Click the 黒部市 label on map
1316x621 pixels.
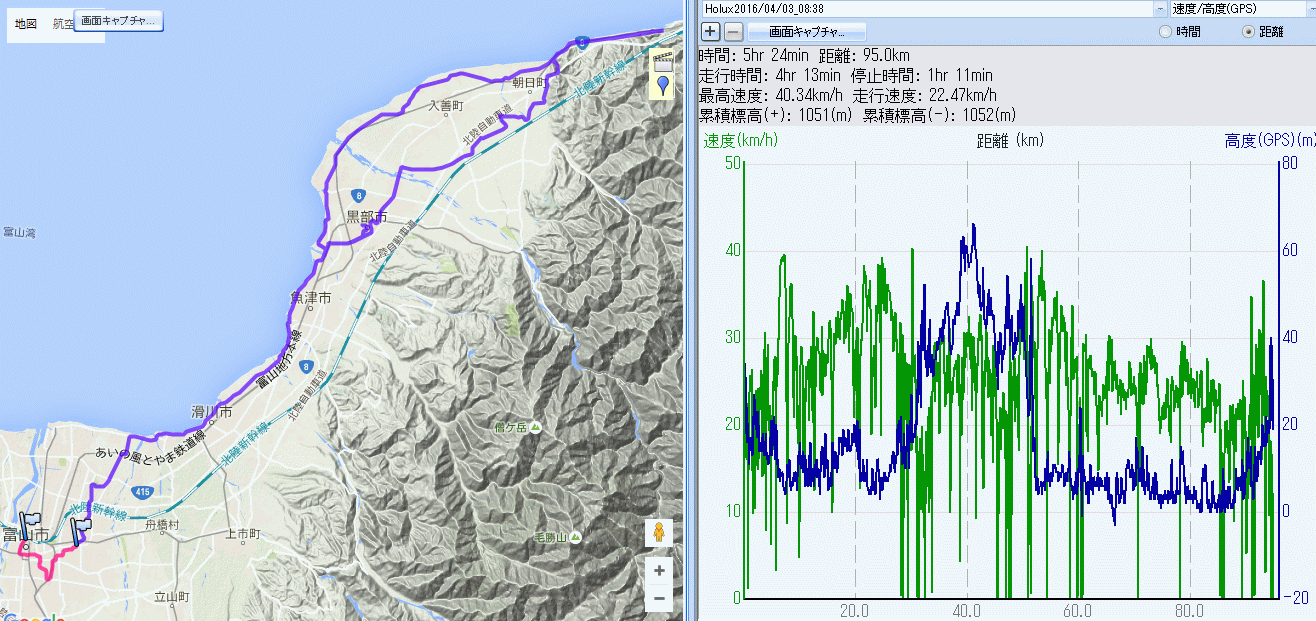pyautogui.click(x=366, y=216)
